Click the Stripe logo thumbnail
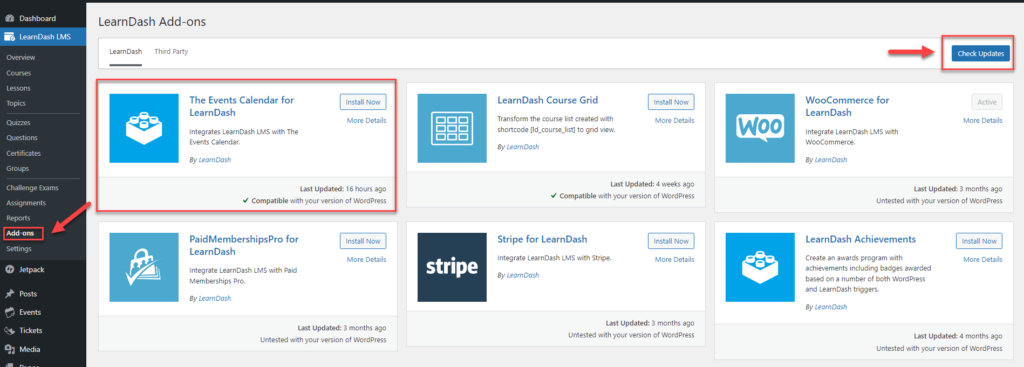This screenshot has width=1024, height=367. tap(452, 267)
